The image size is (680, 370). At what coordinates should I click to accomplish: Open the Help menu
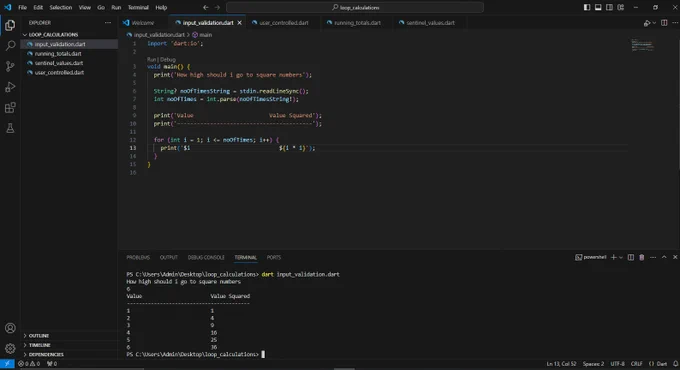161,7
